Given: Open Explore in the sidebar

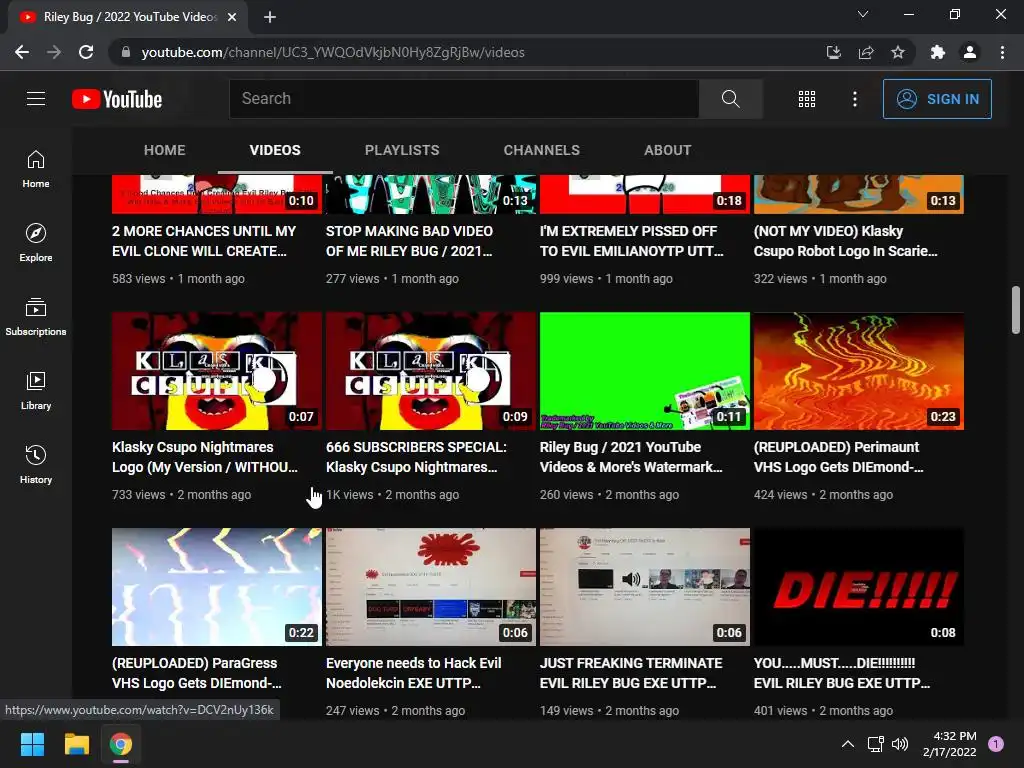Looking at the screenshot, I should coord(36,242).
